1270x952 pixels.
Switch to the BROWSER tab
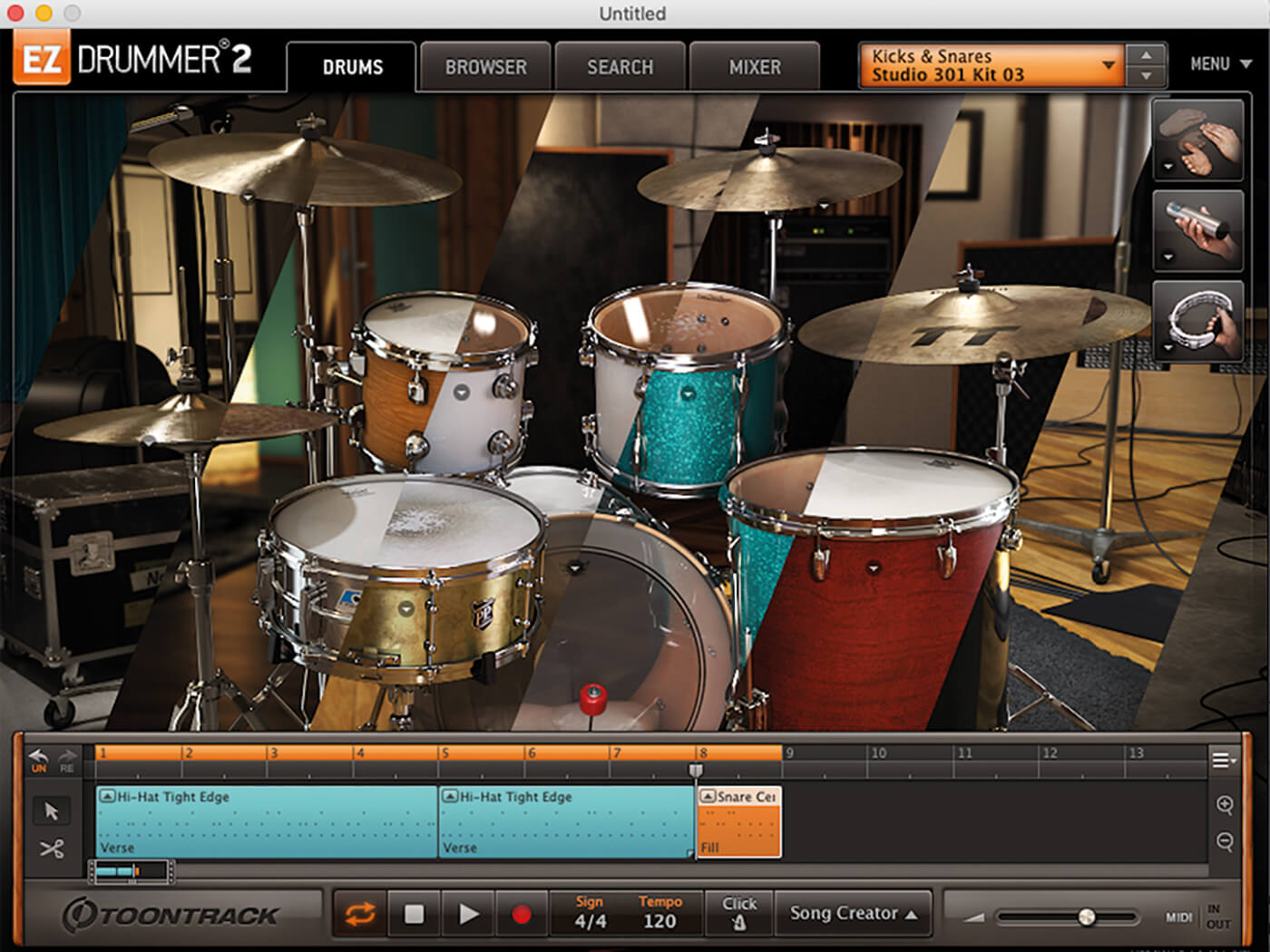coord(485,67)
